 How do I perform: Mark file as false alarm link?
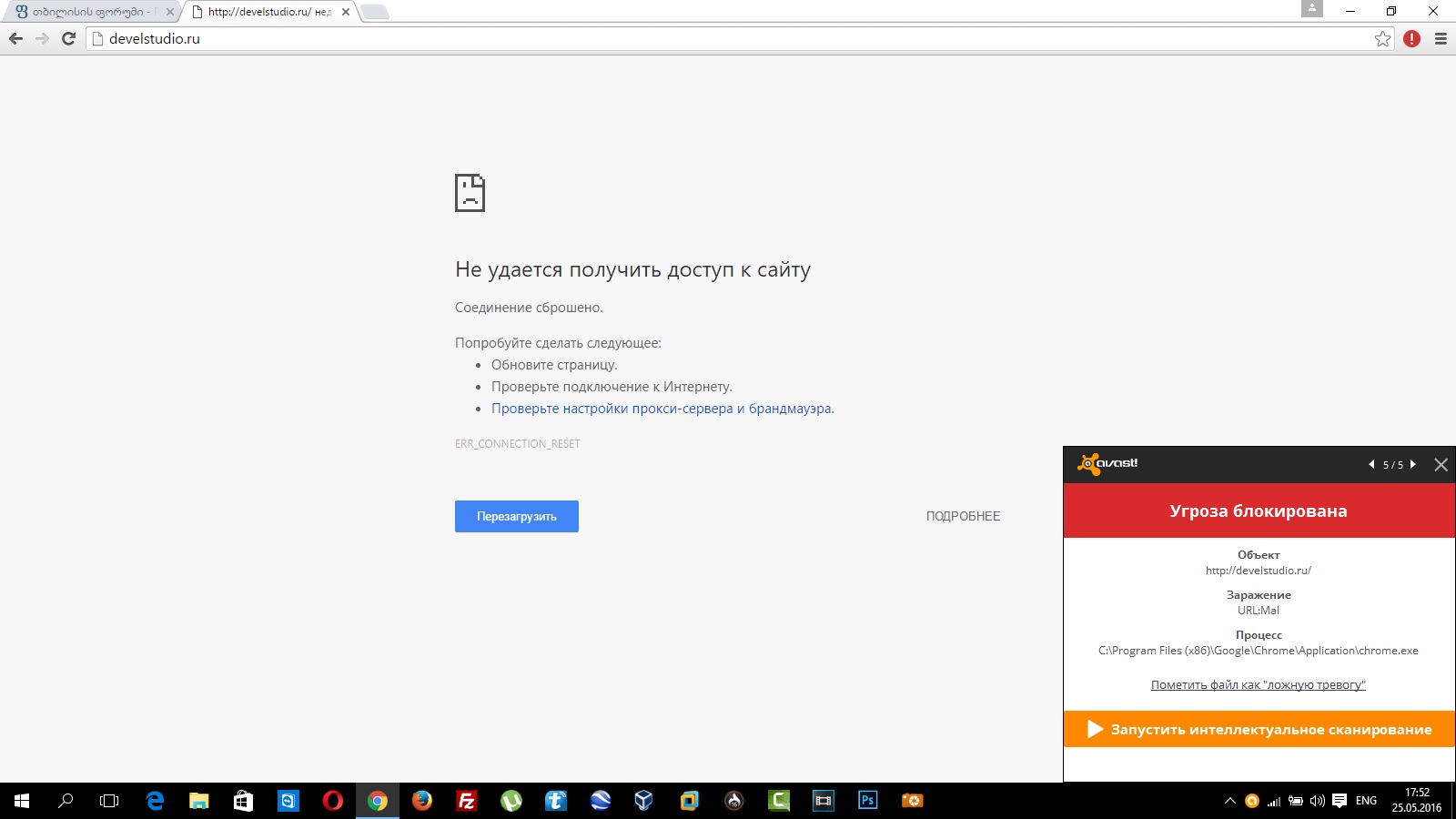click(x=1259, y=684)
